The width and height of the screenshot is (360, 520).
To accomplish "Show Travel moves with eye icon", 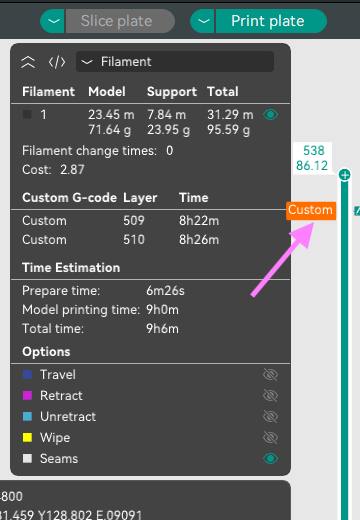I will 270,375.
